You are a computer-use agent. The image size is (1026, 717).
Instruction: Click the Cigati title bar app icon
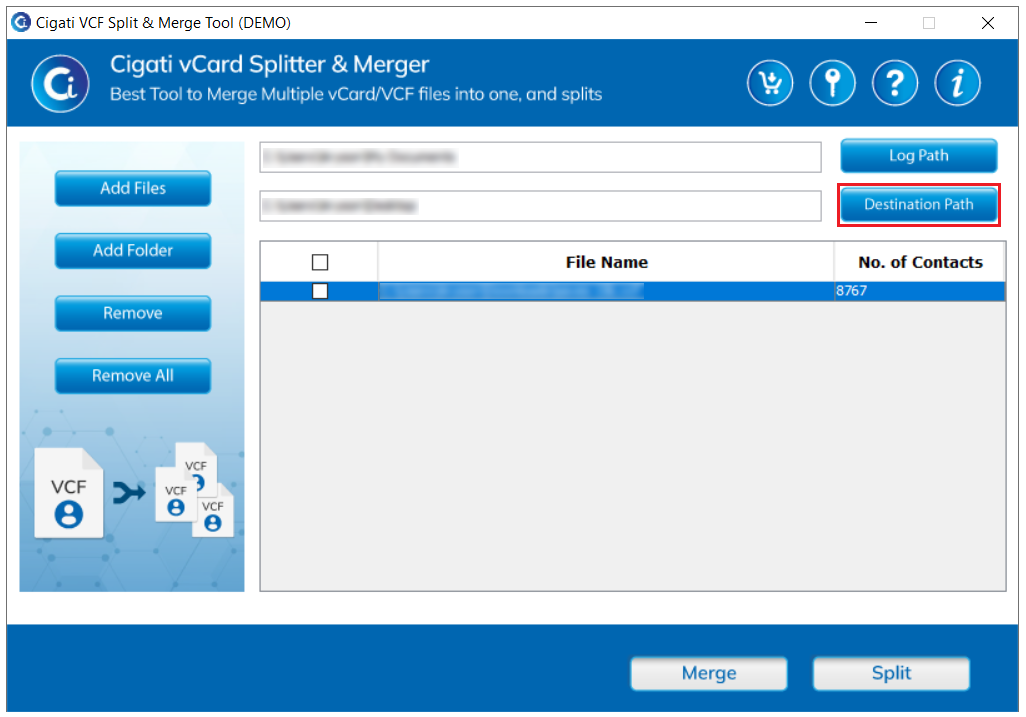coord(21,22)
